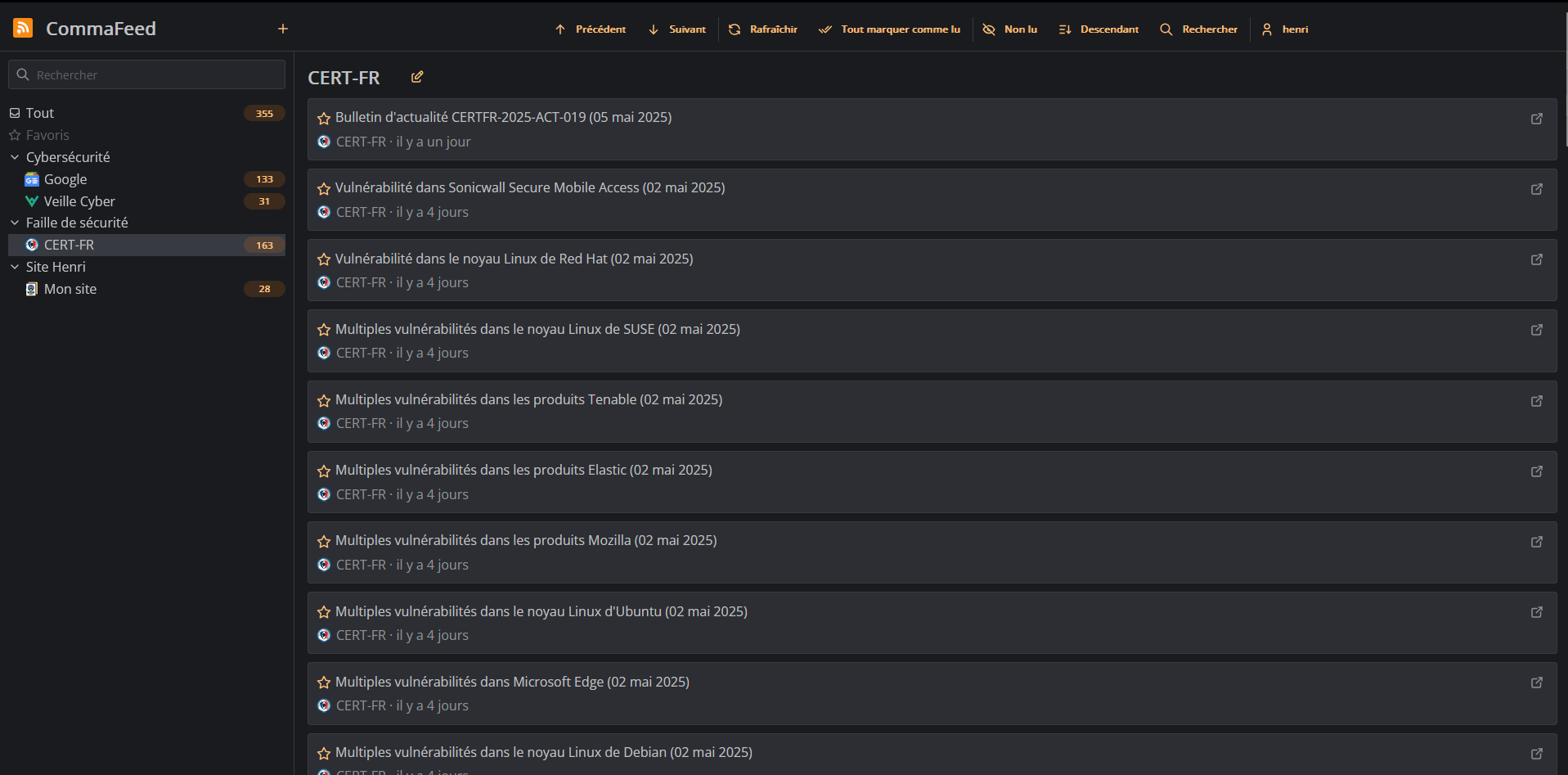Toggle the Non lu unread filter

click(1010, 29)
